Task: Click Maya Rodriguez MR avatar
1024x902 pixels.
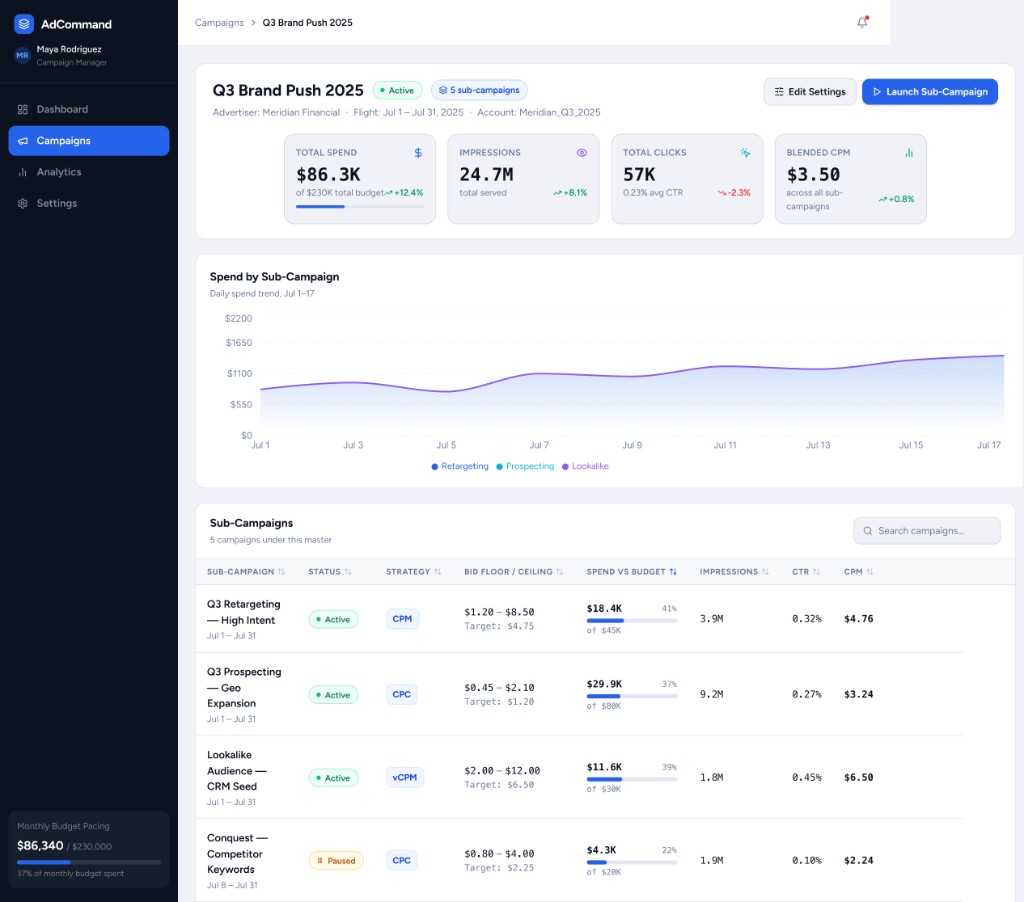Action: tap(22, 56)
